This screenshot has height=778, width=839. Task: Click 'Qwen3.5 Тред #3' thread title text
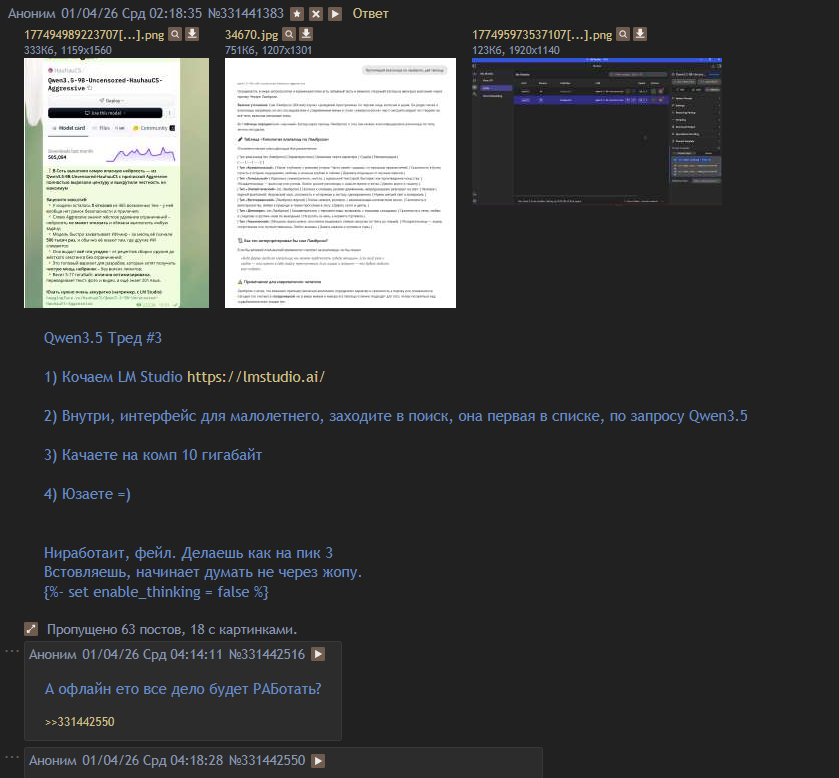tap(103, 338)
